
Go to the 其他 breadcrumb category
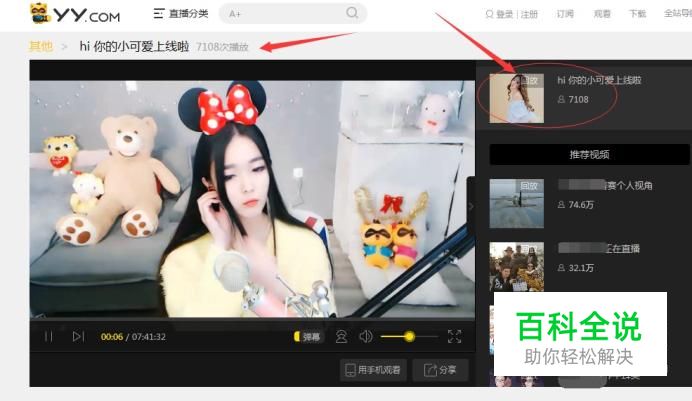[x=41, y=46]
